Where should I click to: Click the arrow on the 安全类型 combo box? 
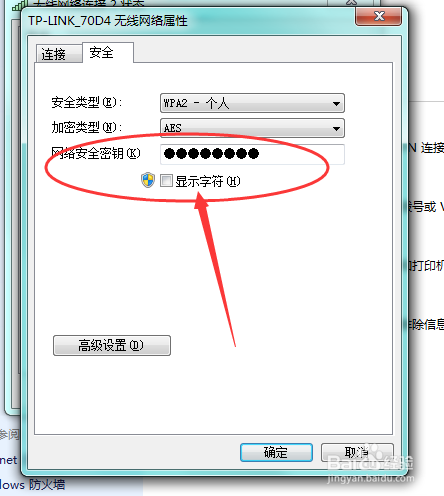pyautogui.click(x=336, y=104)
